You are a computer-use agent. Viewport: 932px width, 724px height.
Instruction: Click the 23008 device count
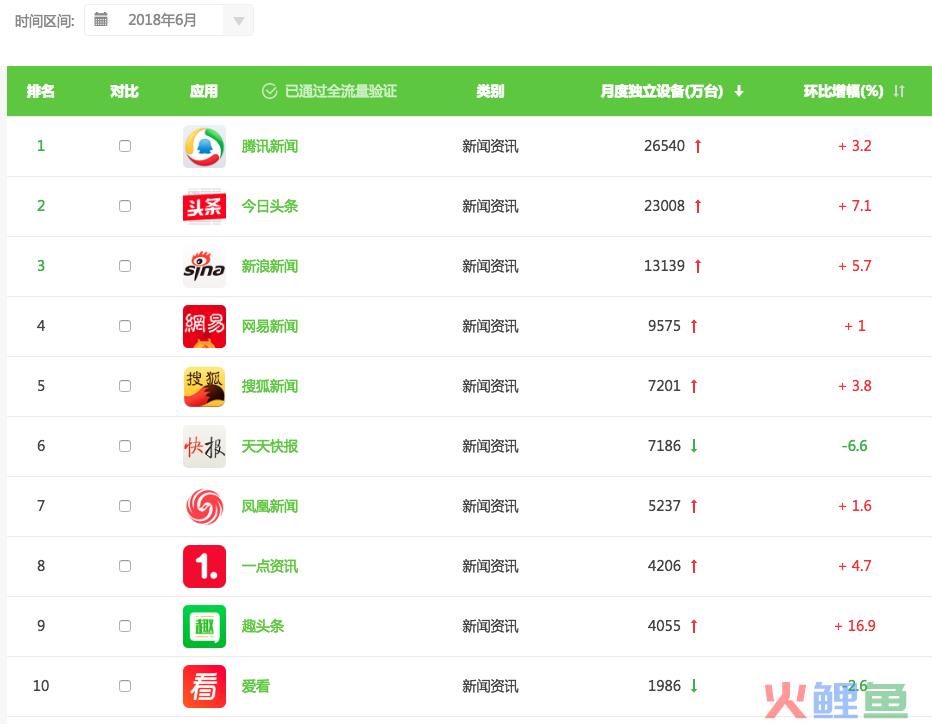click(x=665, y=206)
